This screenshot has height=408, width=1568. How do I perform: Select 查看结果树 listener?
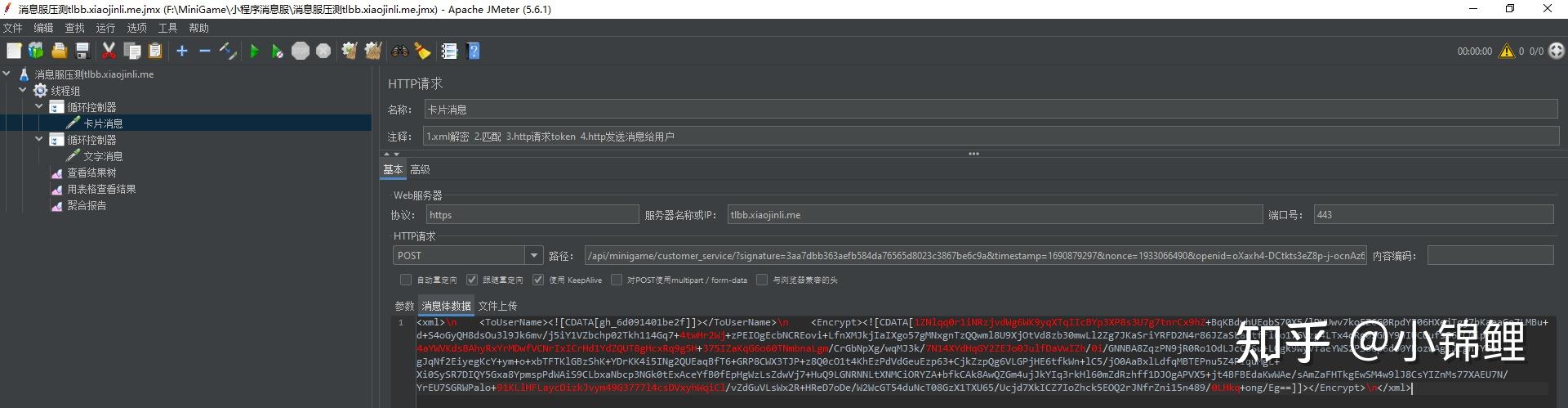click(91, 173)
